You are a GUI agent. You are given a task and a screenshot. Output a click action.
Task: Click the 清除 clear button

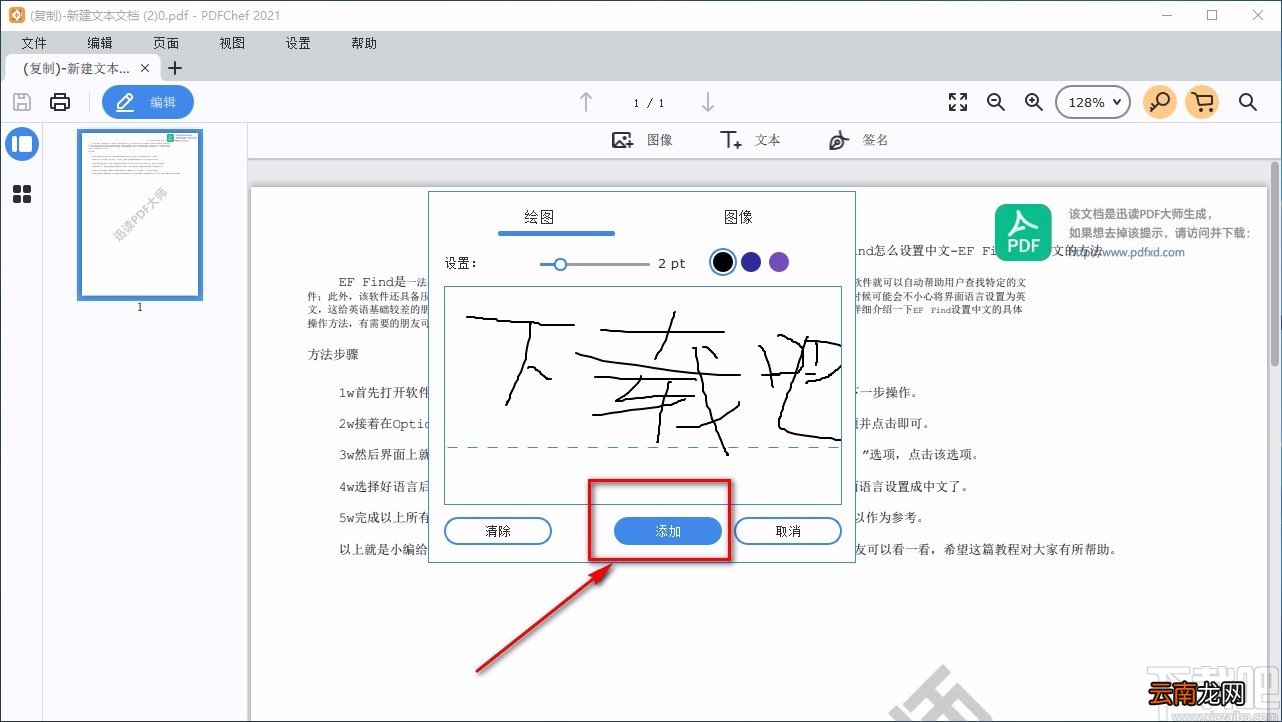coord(498,531)
